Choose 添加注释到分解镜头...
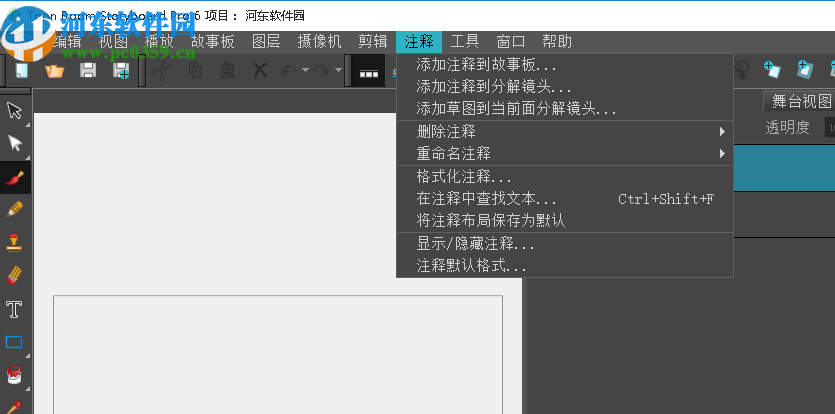 click(x=565, y=87)
